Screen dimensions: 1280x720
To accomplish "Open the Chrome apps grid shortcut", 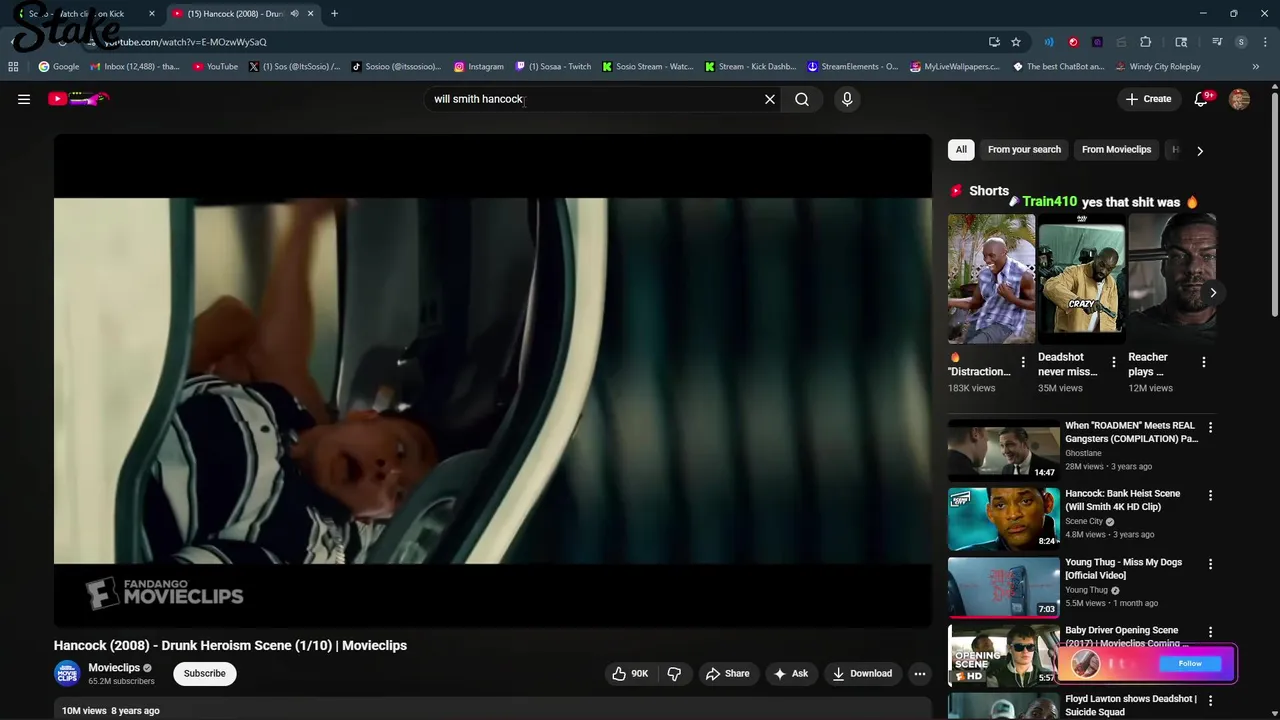I will [x=13, y=66].
